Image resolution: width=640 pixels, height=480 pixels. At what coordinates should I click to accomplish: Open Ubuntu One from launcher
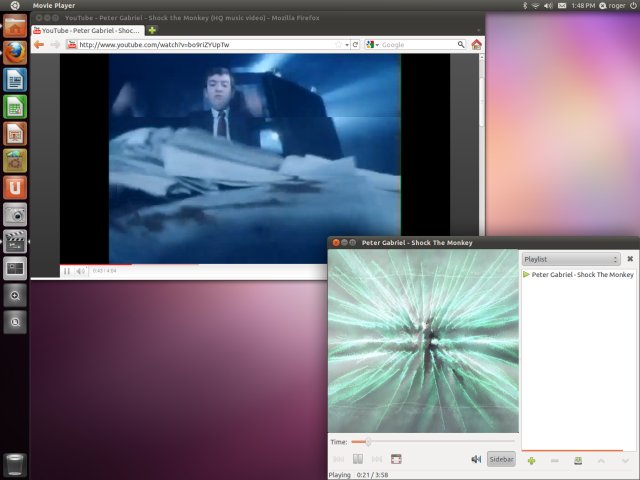[15, 187]
